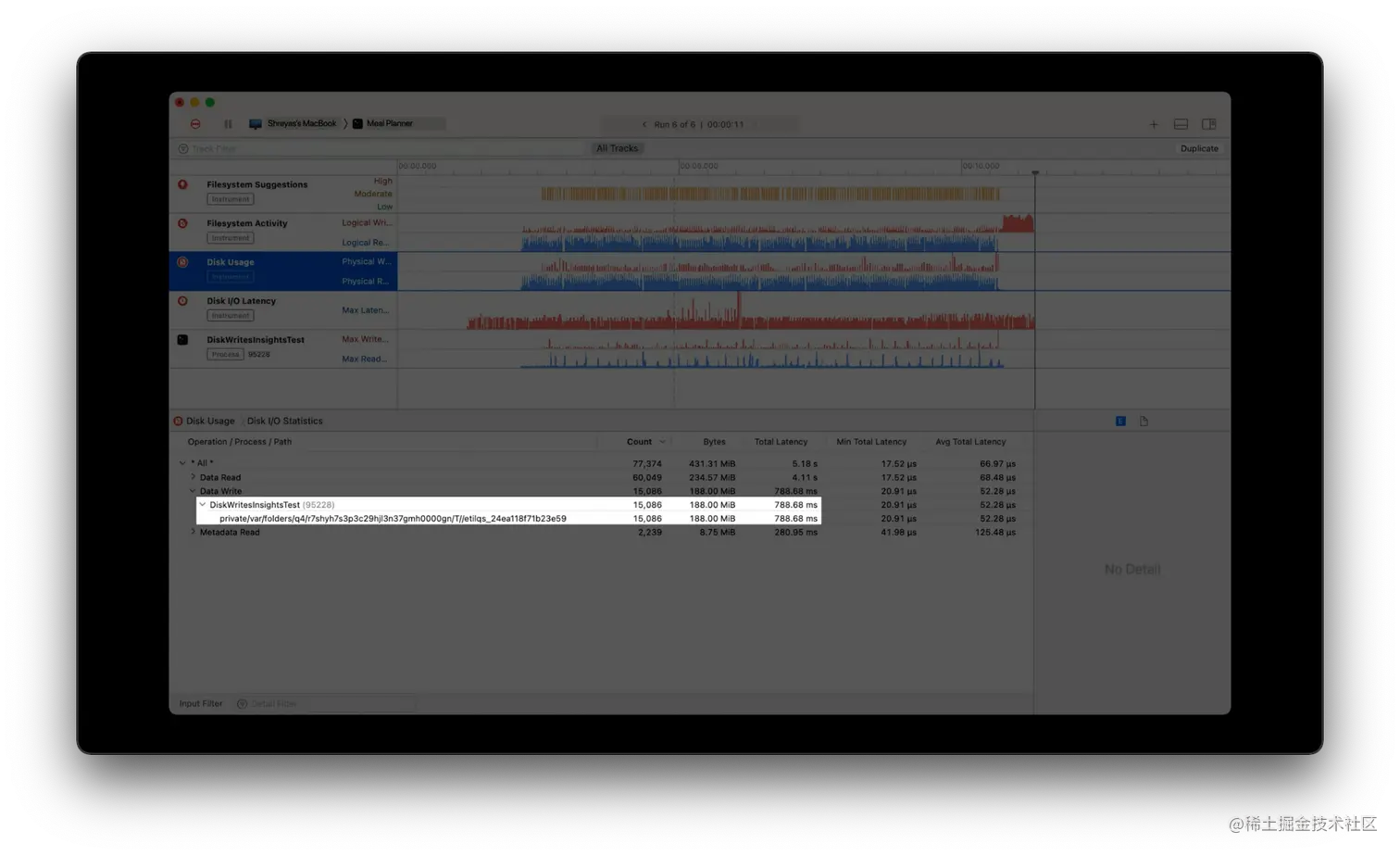Image resolution: width=1400 pixels, height=856 pixels.
Task: Sort by Bytes column header
Action: click(x=714, y=442)
